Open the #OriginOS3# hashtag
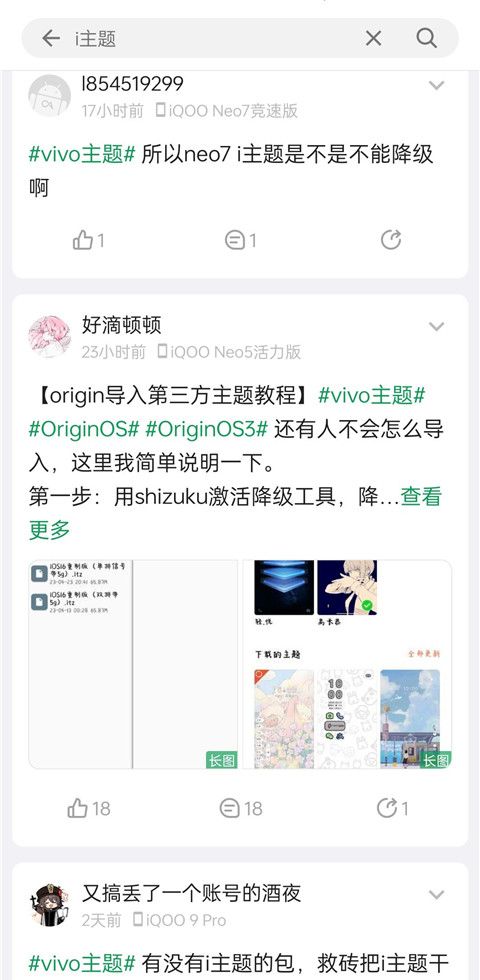 click(x=206, y=429)
